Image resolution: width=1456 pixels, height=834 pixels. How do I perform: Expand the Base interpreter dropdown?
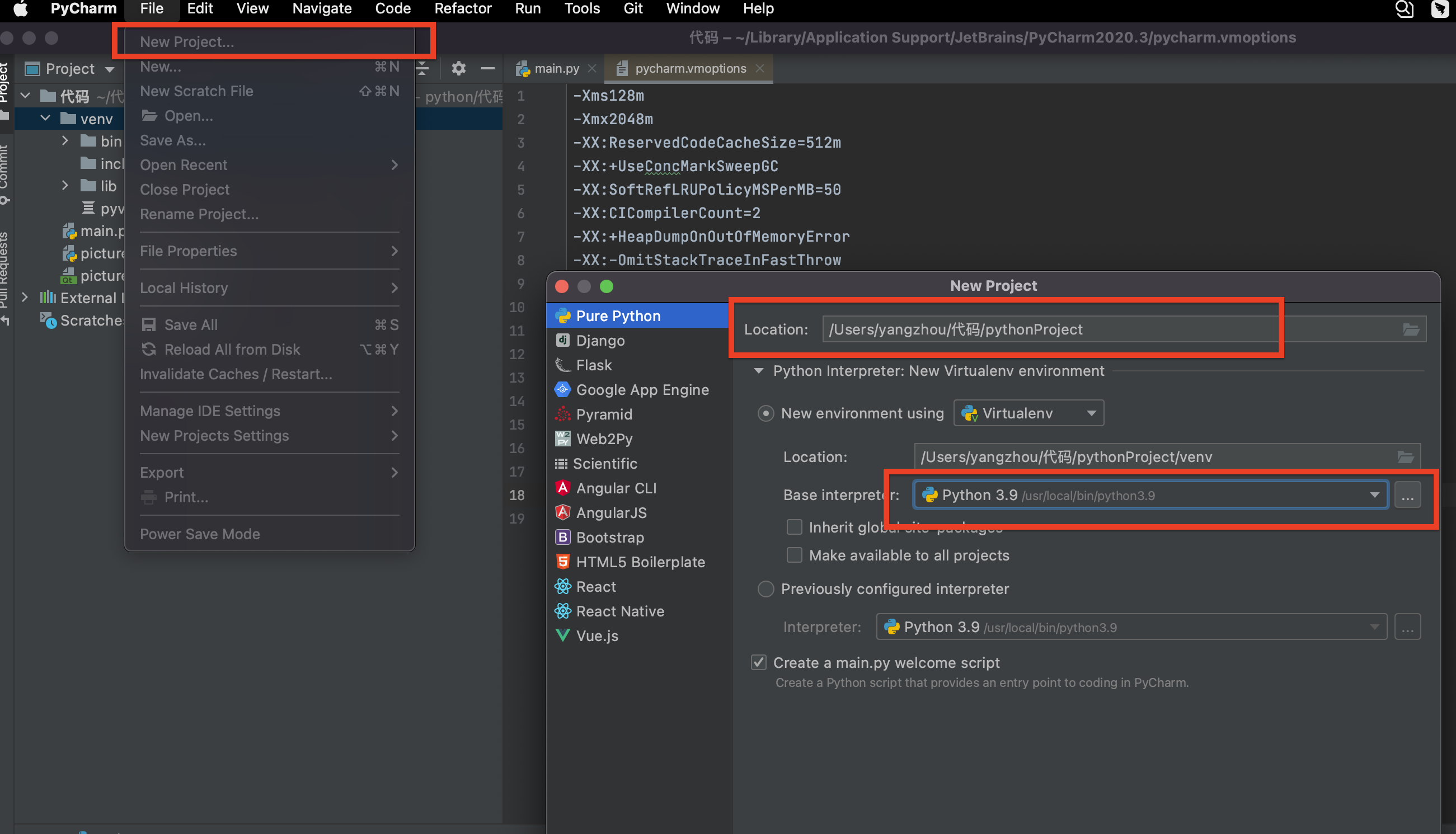tap(1375, 494)
